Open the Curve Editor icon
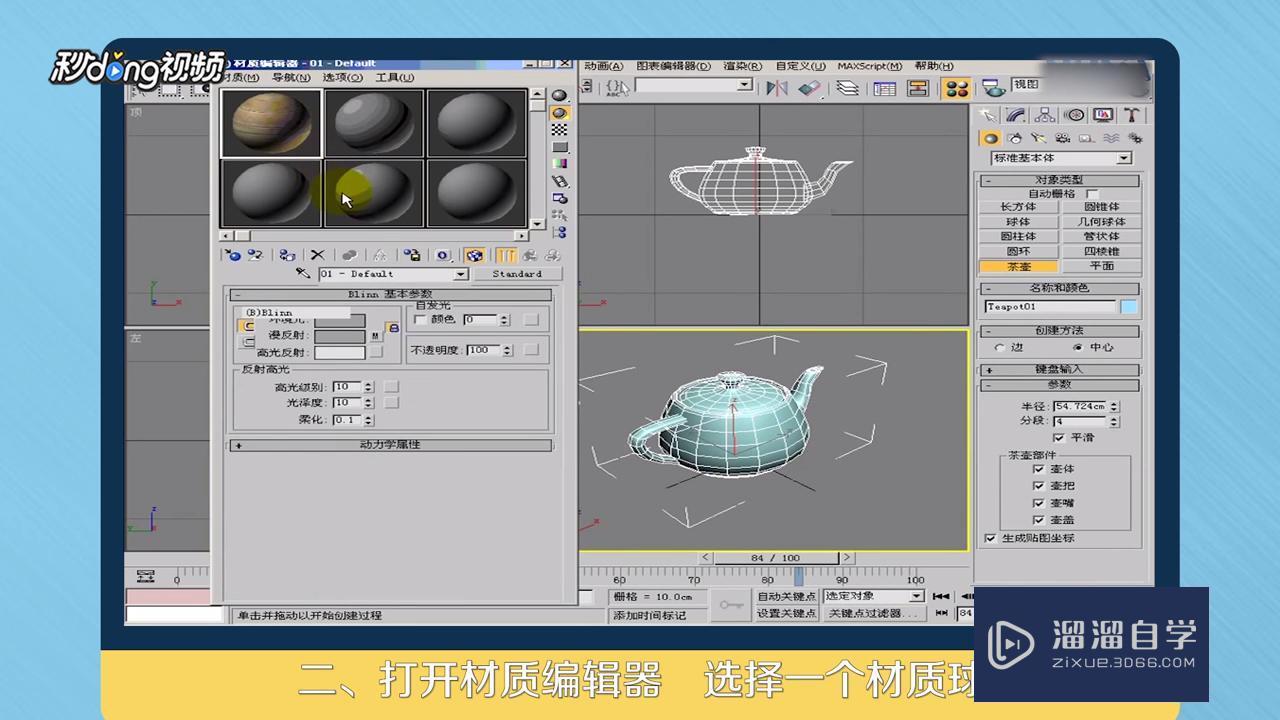The image size is (1280, 720). (x=884, y=88)
